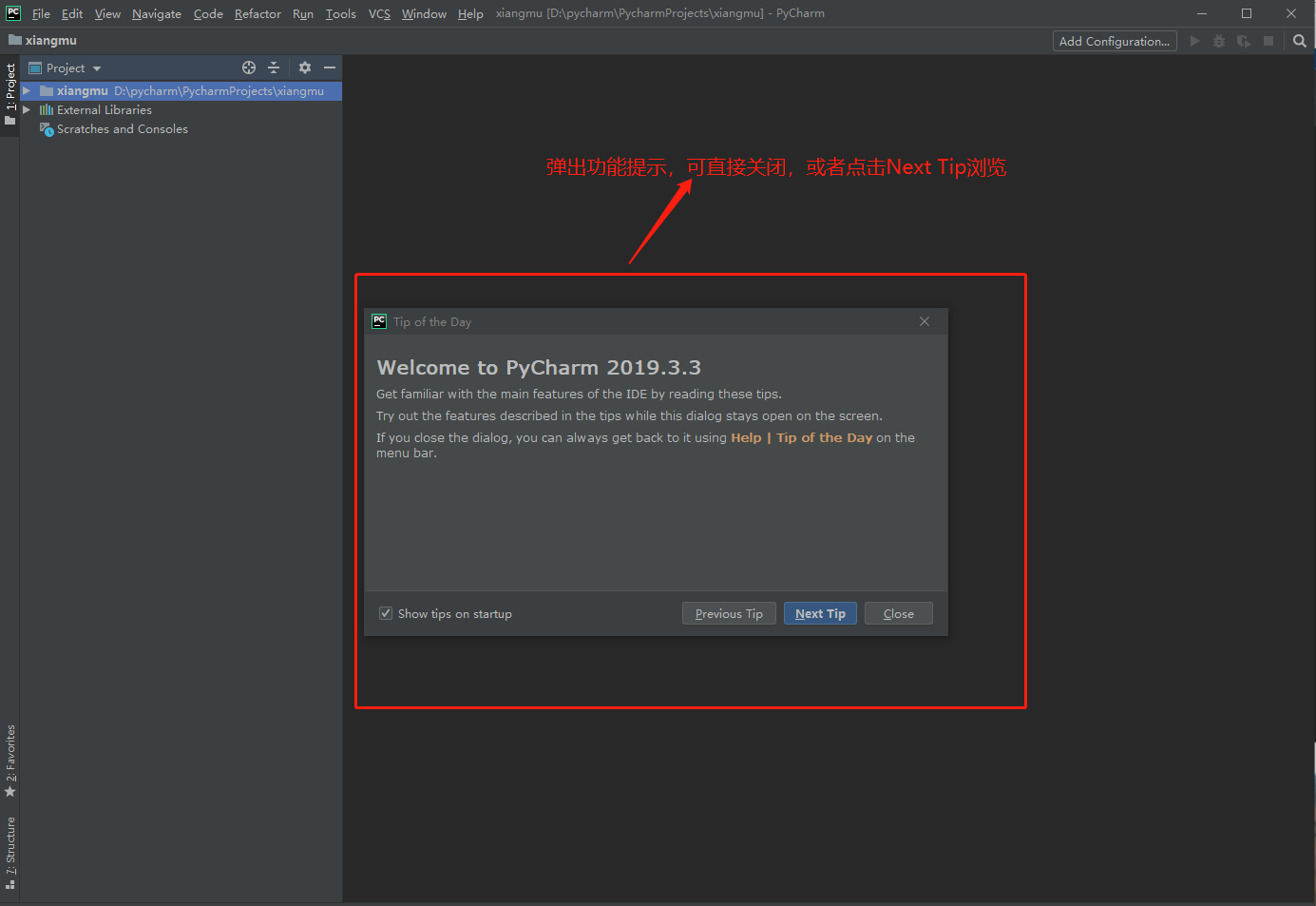Open Project panel settings gear
Image resolution: width=1316 pixels, height=906 pixels.
(x=305, y=67)
